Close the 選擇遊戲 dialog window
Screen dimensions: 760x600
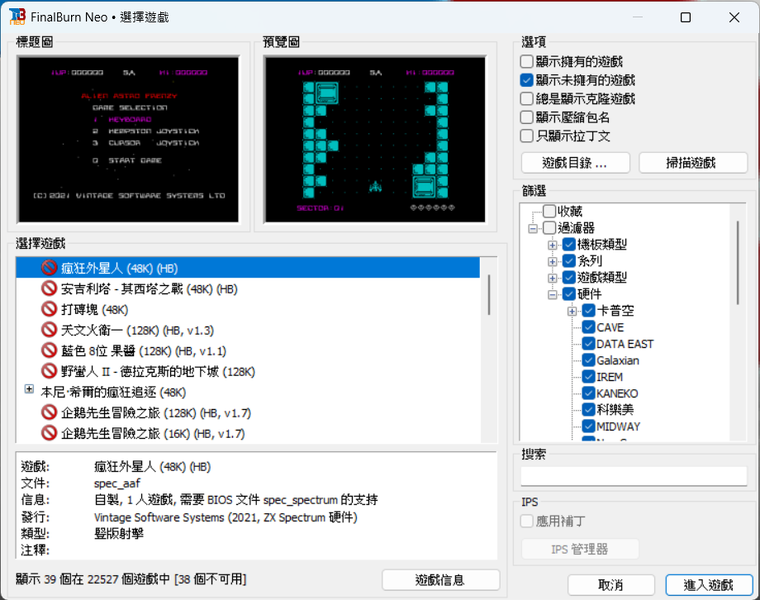pos(734,17)
